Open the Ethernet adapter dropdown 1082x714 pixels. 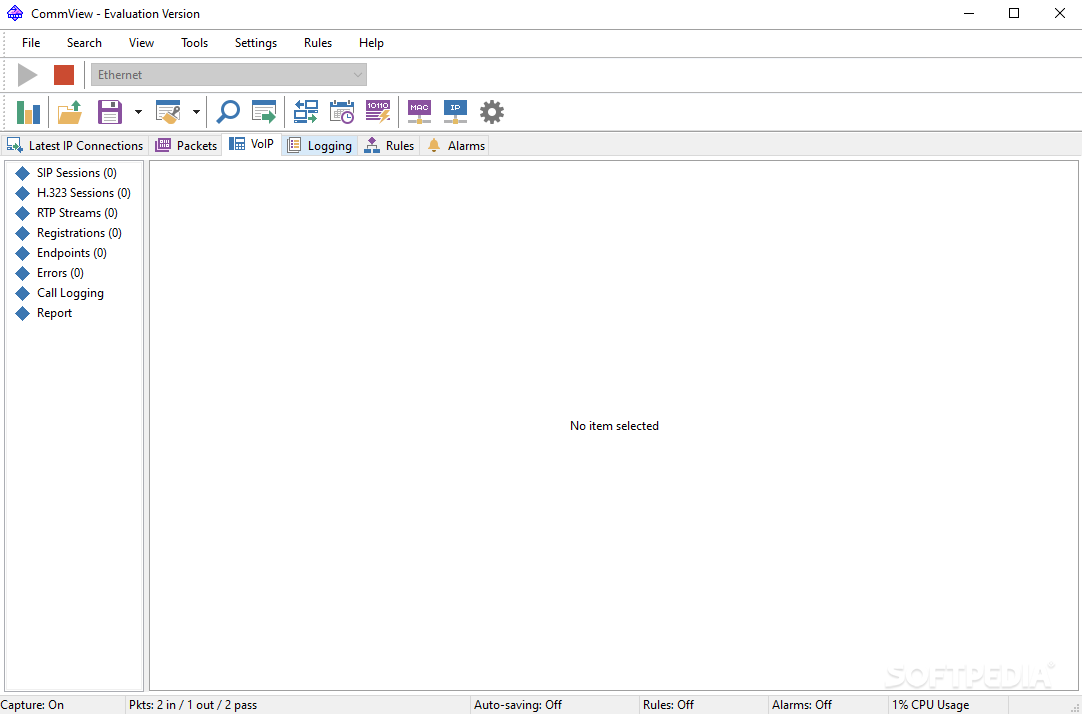point(229,75)
